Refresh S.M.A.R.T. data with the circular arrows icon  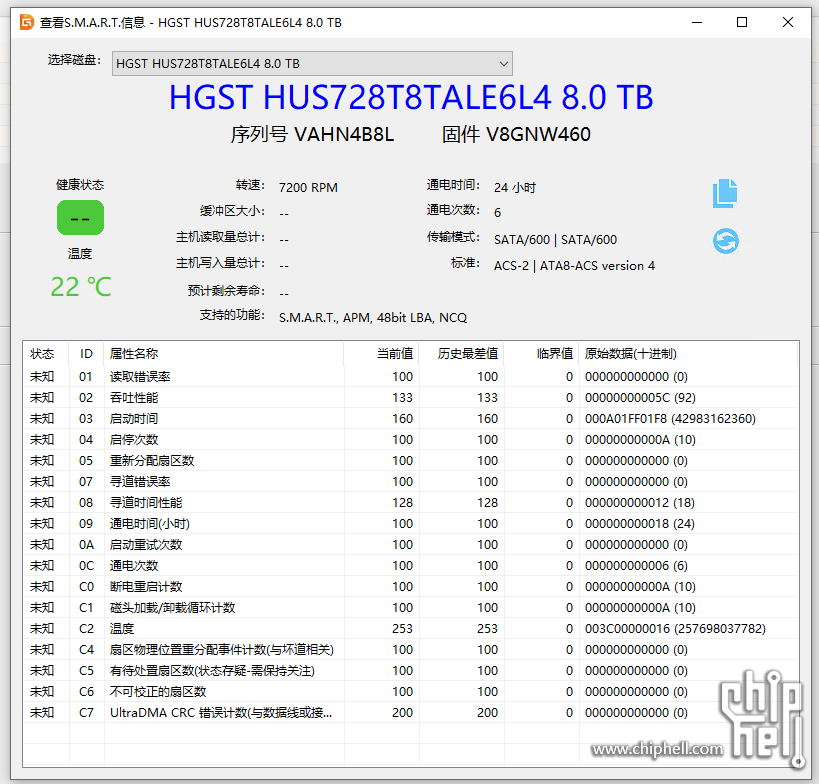click(726, 241)
